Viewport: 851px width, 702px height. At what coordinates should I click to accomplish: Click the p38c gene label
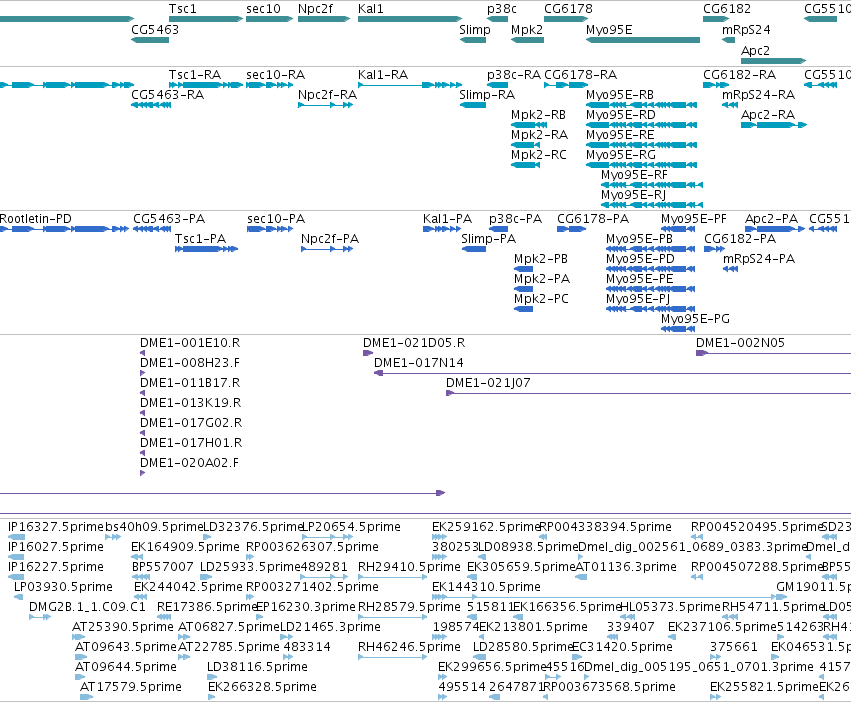[x=501, y=9]
